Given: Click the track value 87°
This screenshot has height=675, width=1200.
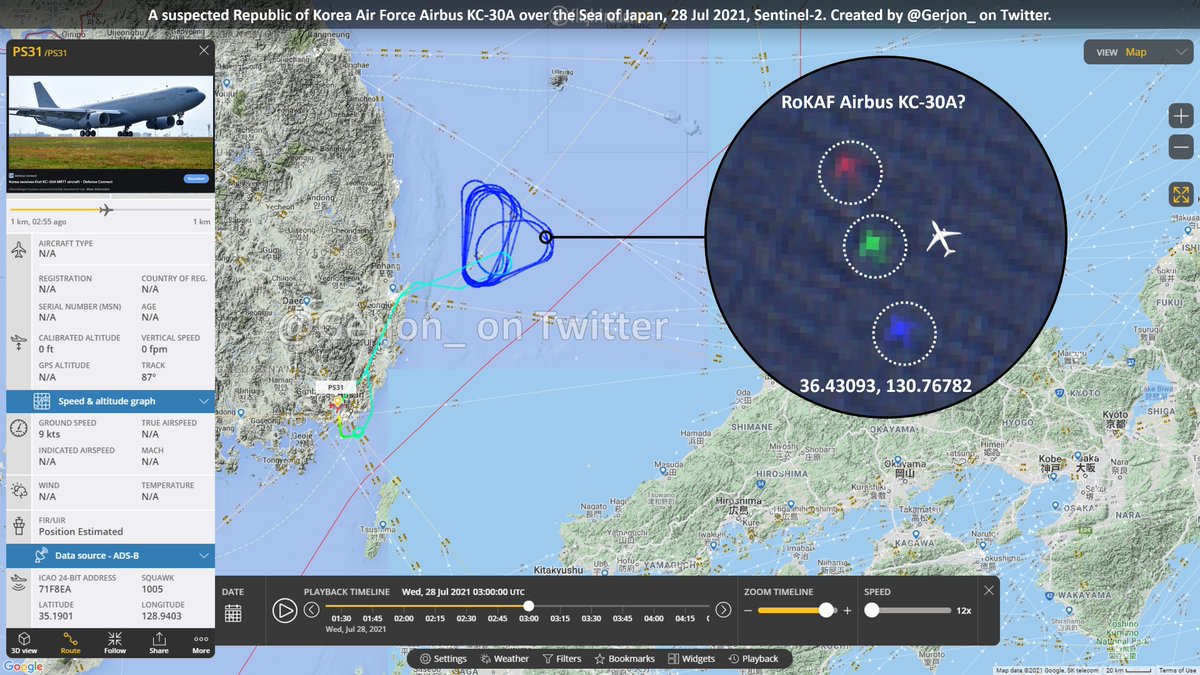Looking at the screenshot, I should coord(148,377).
